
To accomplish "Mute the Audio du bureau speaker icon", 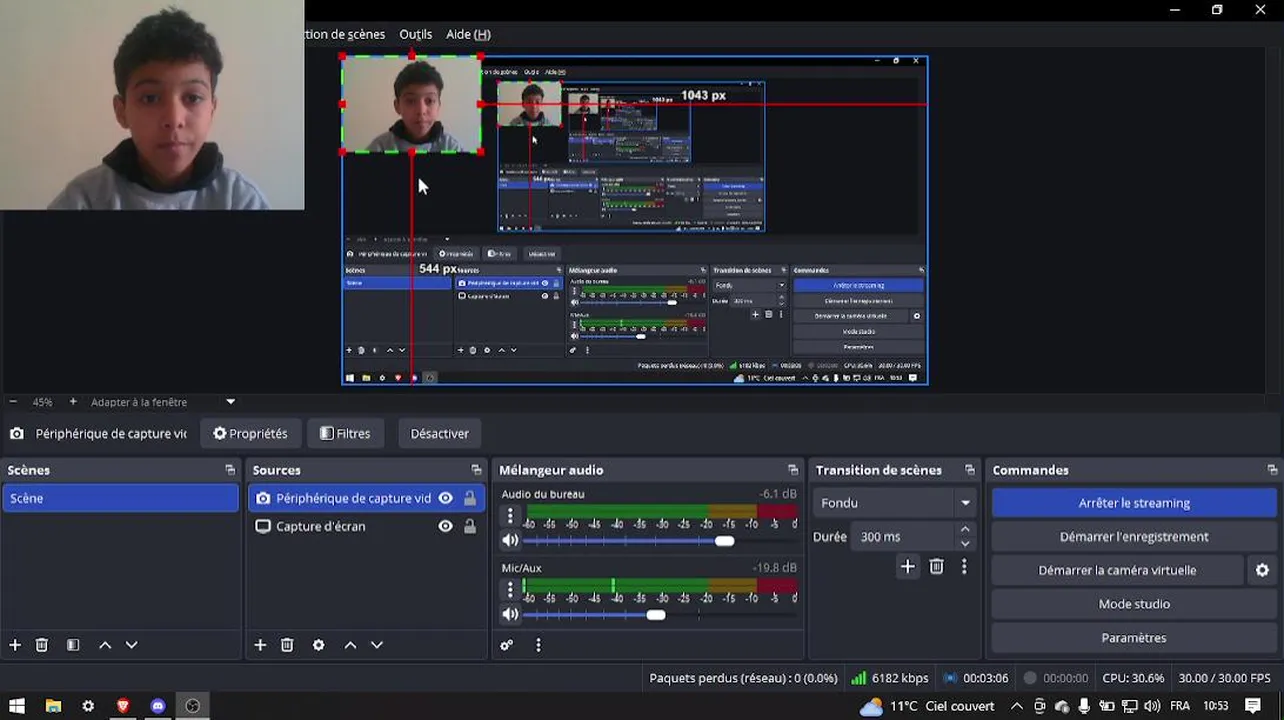I will coord(510,541).
